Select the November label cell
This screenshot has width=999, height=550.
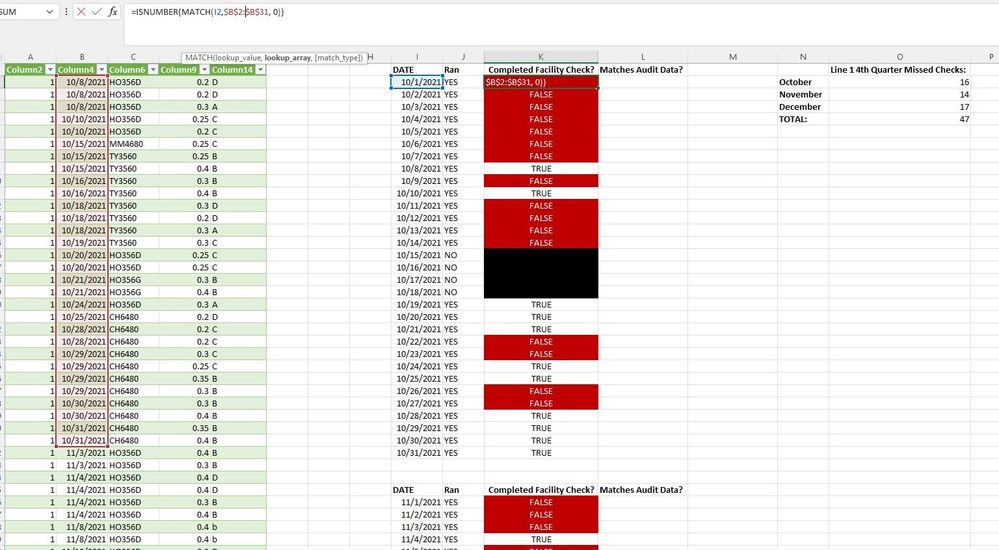click(803, 94)
